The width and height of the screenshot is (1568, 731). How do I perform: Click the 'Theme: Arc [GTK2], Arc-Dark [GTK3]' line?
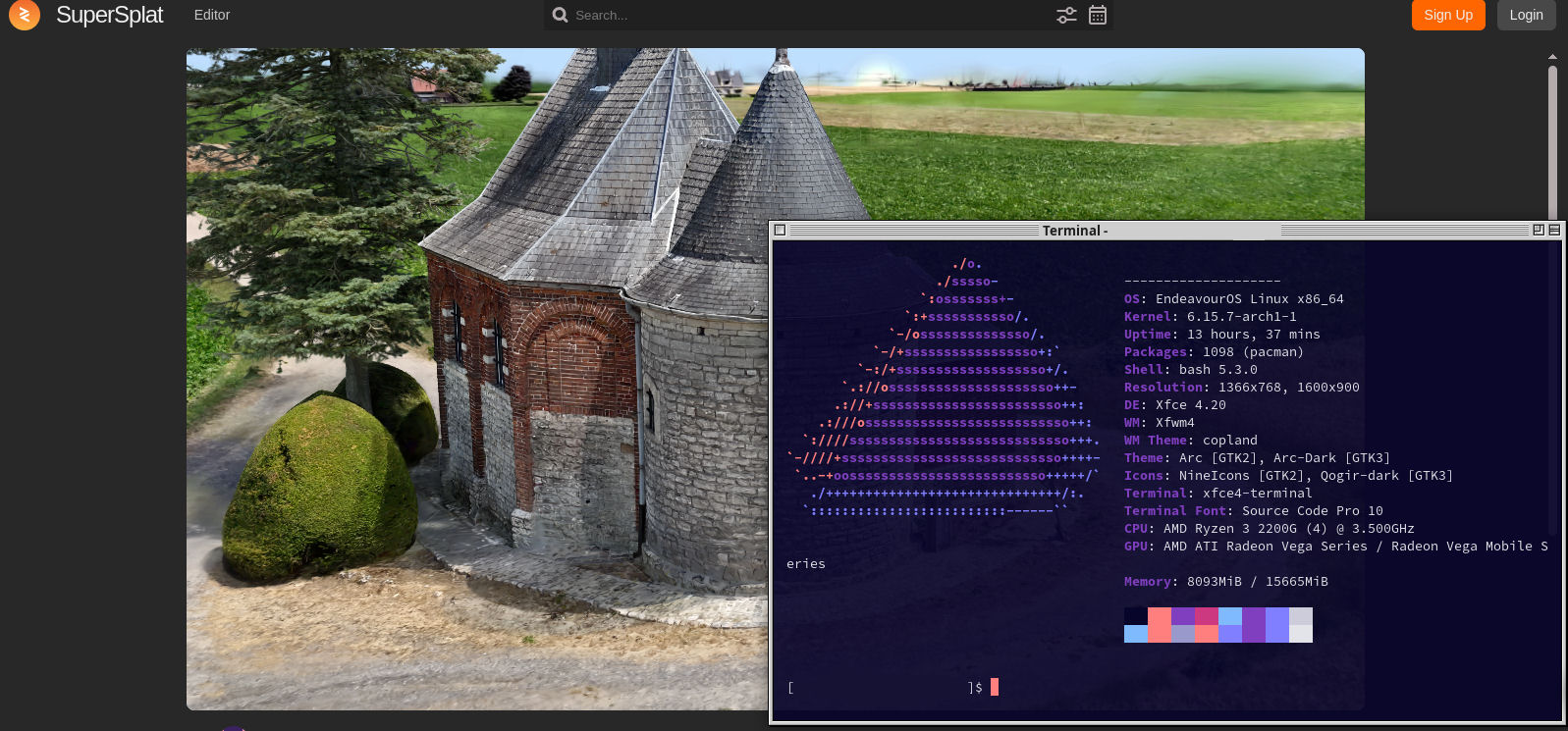[x=1257, y=458]
